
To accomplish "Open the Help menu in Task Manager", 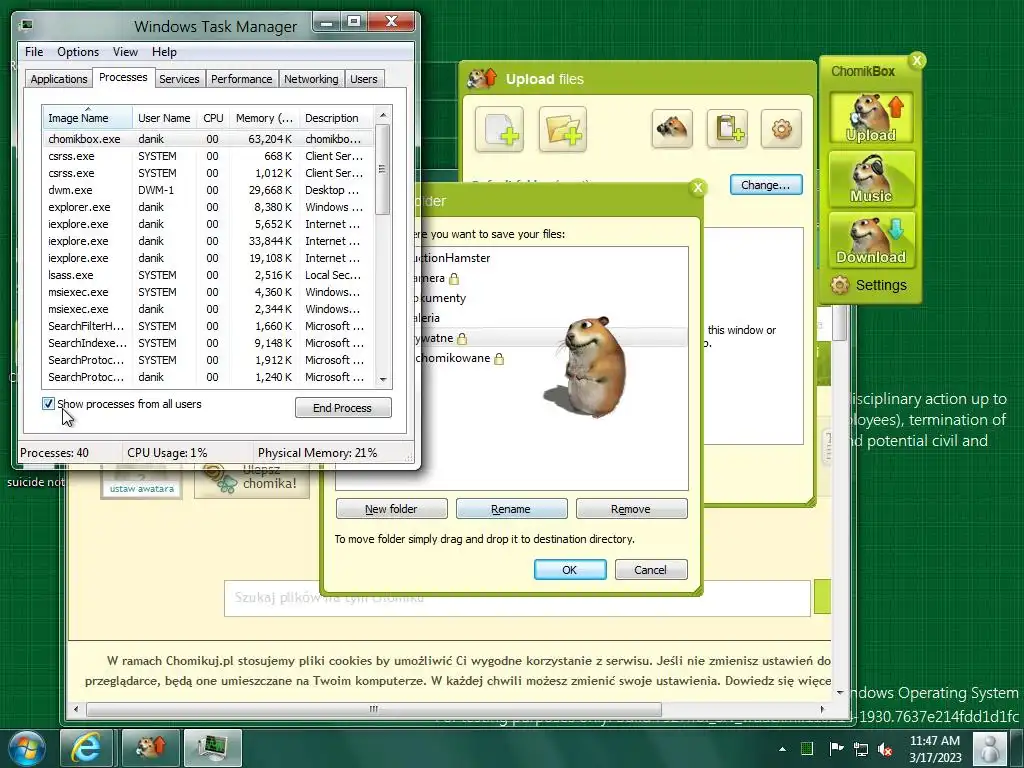I will click(x=164, y=52).
